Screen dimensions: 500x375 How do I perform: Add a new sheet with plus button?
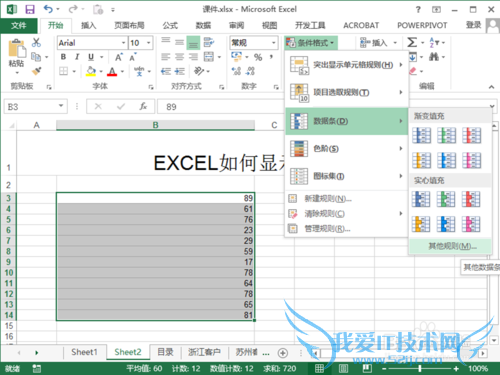[x=283, y=353]
